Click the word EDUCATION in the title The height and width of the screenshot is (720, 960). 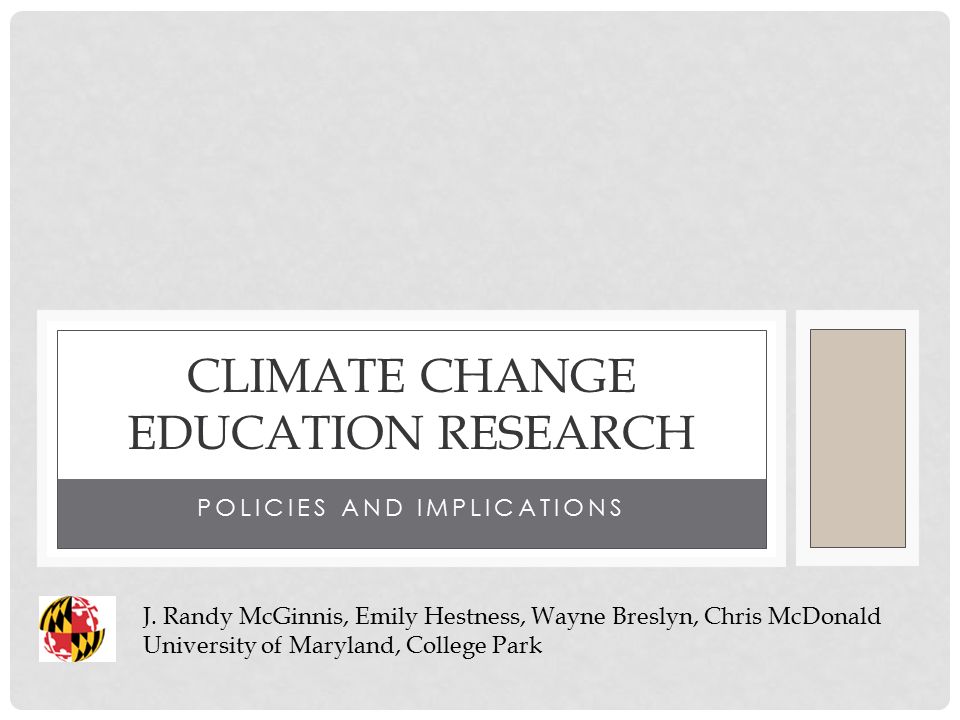coord(276,432)
